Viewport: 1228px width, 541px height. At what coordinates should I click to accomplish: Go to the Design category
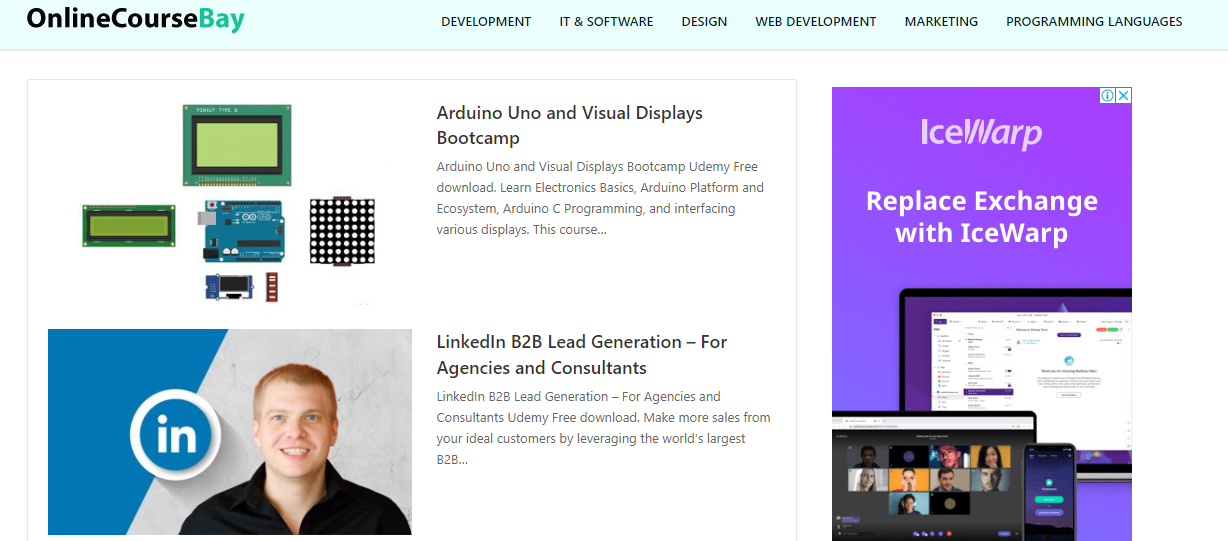(x=704, y=21)
